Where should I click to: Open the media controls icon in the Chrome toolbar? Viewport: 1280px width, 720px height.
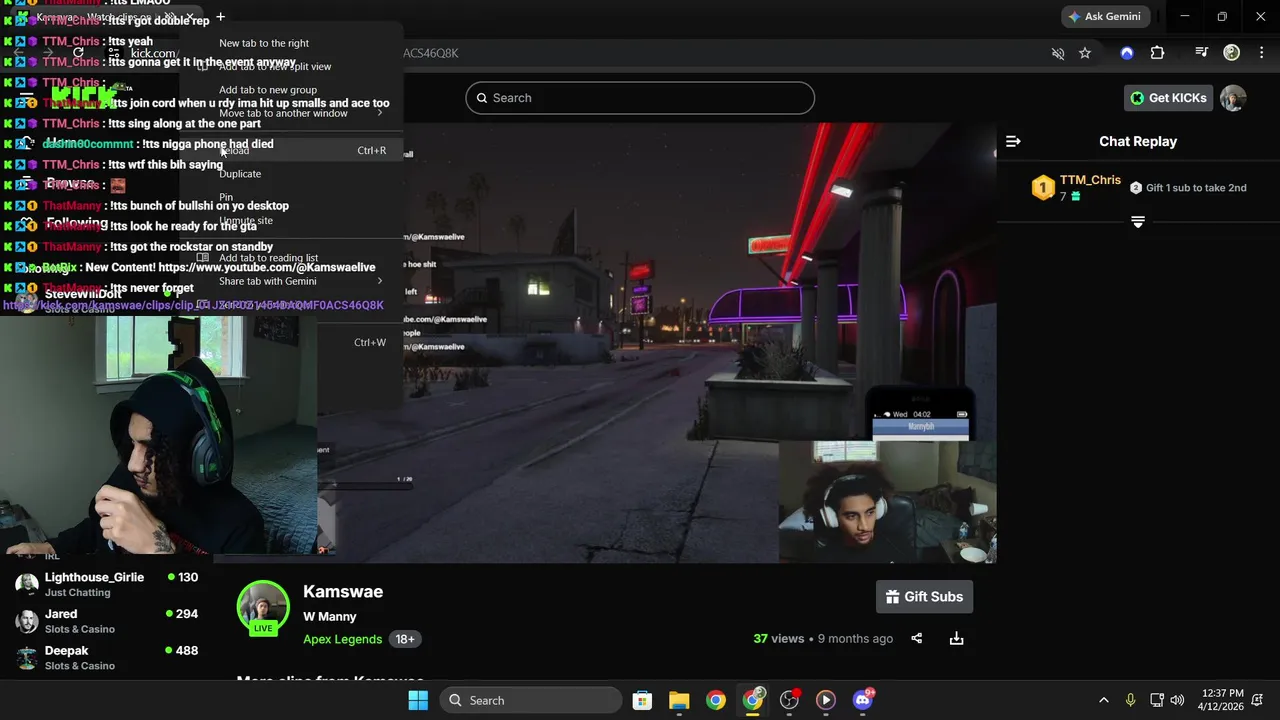[x=1202, y=53]
